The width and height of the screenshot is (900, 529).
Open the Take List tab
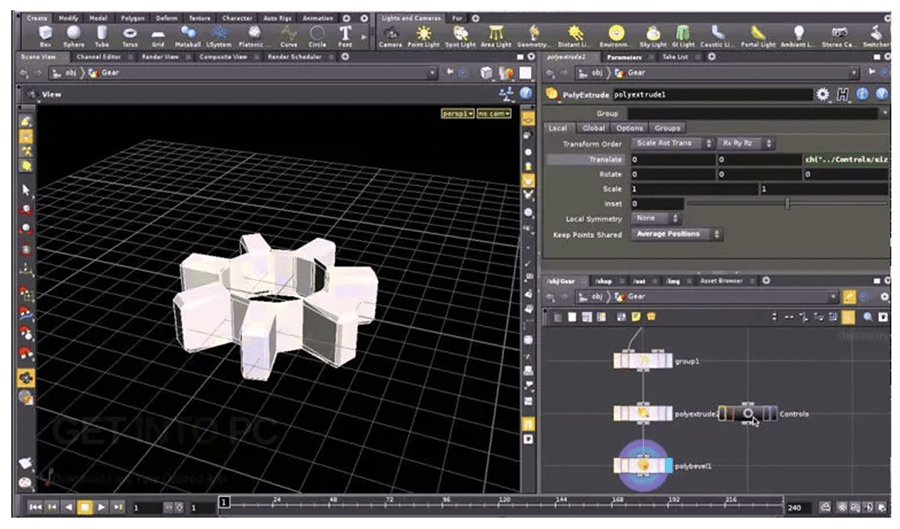click(x=674, y=57)
